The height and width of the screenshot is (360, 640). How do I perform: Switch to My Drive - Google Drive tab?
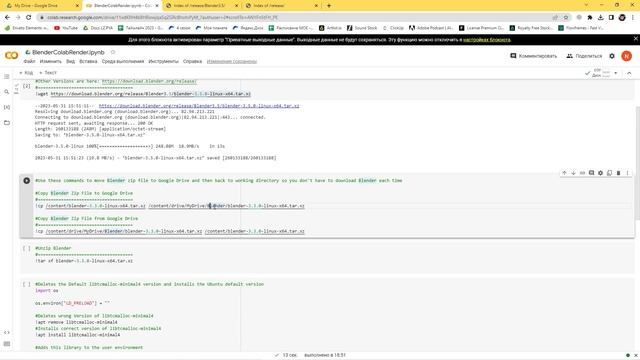point(41,6)
